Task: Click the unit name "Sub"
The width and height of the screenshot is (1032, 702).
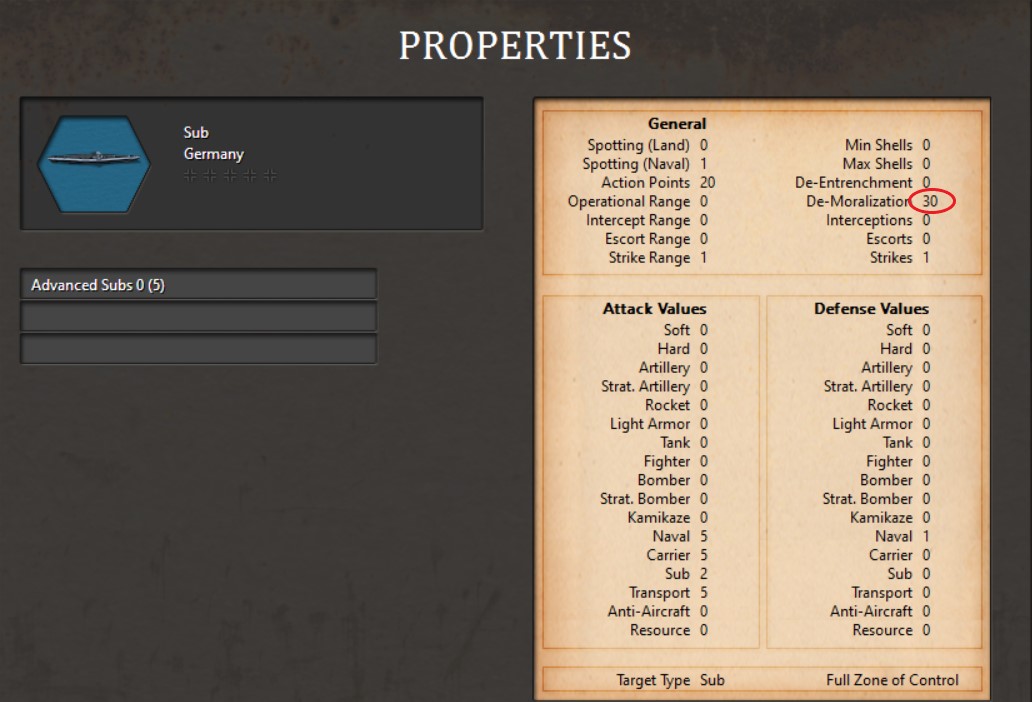Action: (x=195, y=132)
